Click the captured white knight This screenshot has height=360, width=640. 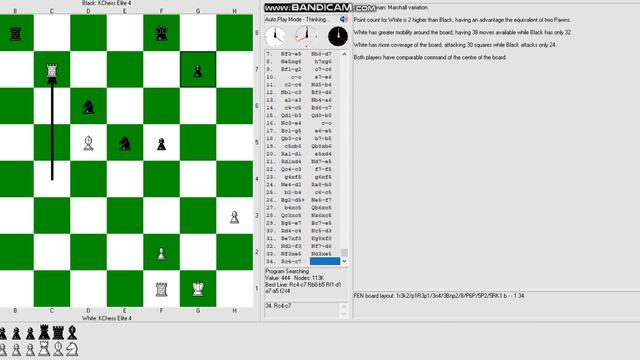click(x=72, y=349)
